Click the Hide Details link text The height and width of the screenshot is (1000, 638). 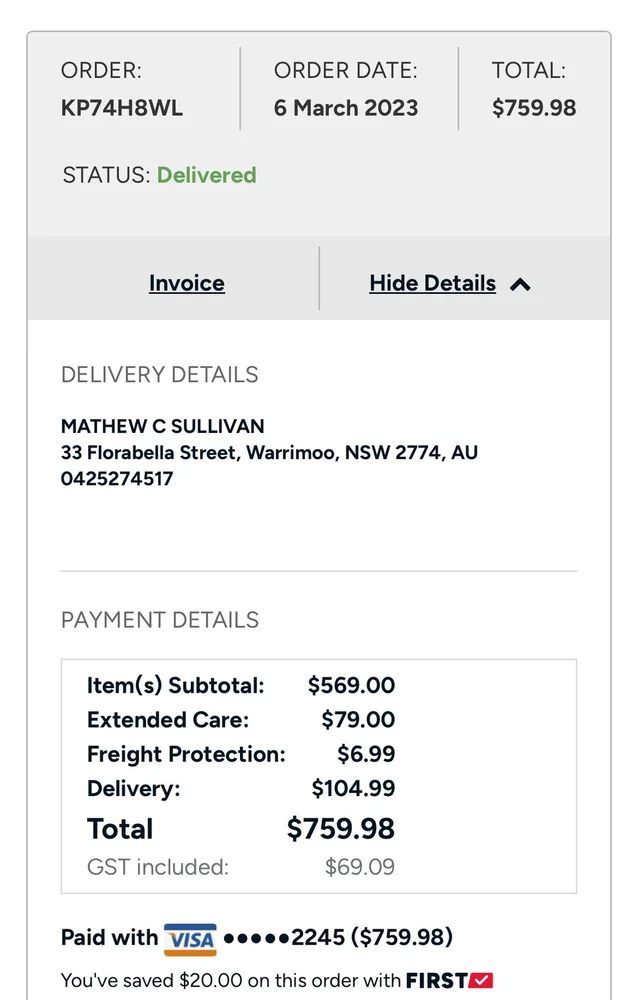(432, 283)
